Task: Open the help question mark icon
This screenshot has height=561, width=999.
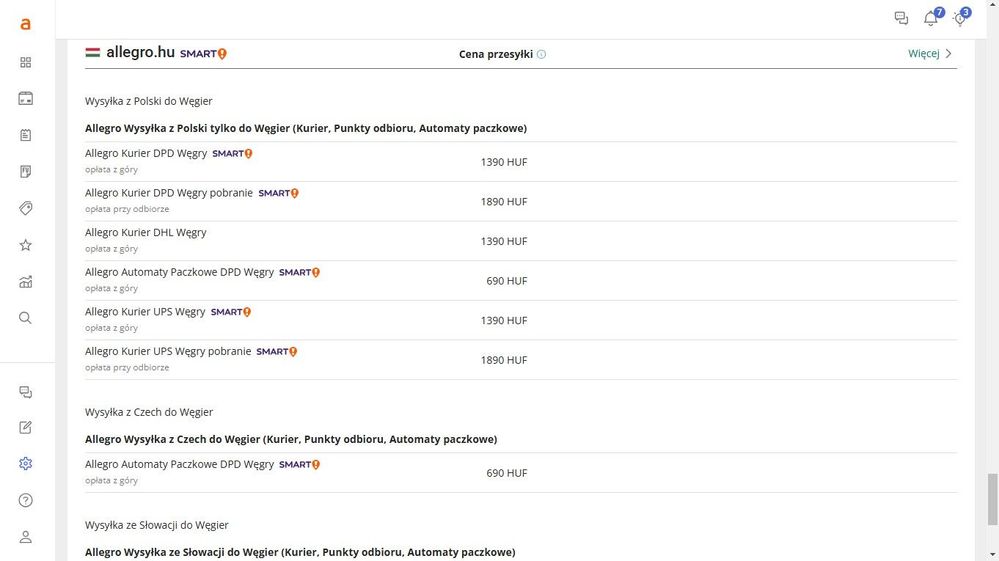Action: pos(26,500)
